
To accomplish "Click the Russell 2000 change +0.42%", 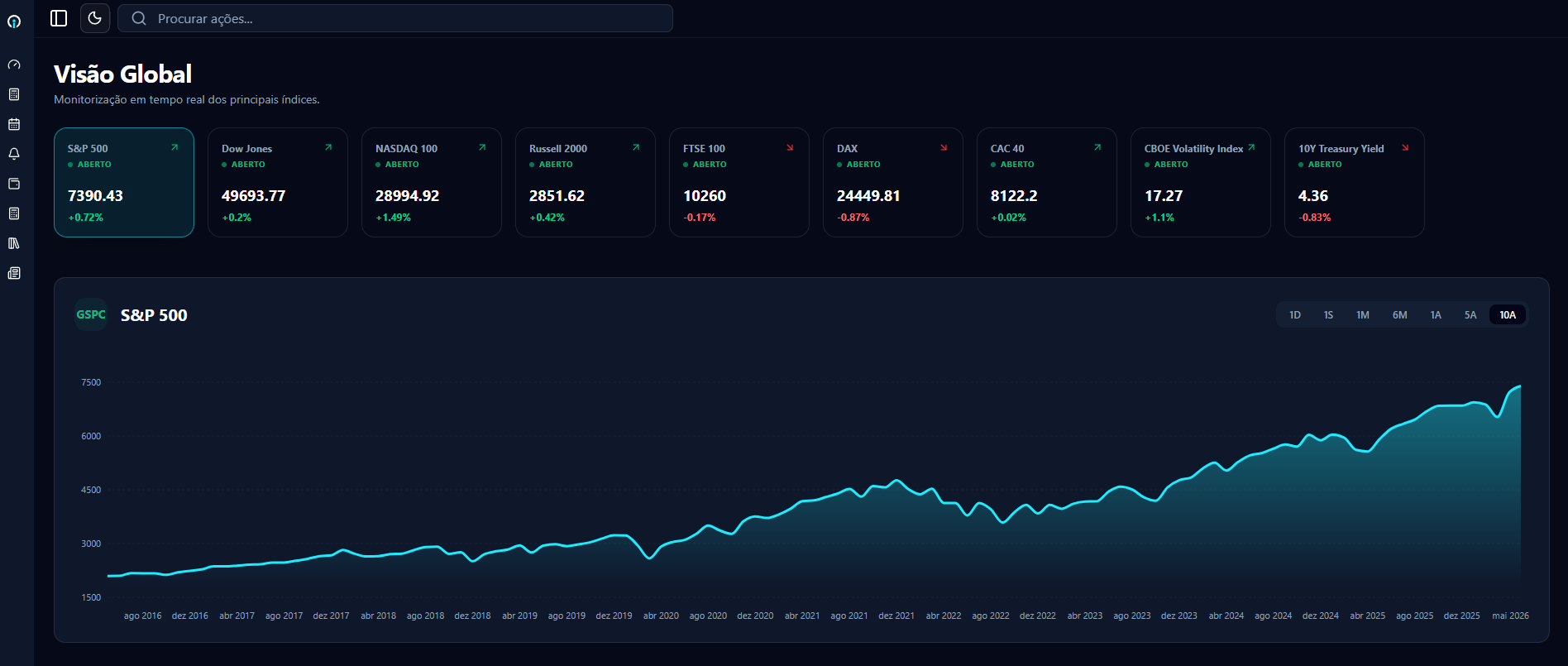I will coord(547,218).
